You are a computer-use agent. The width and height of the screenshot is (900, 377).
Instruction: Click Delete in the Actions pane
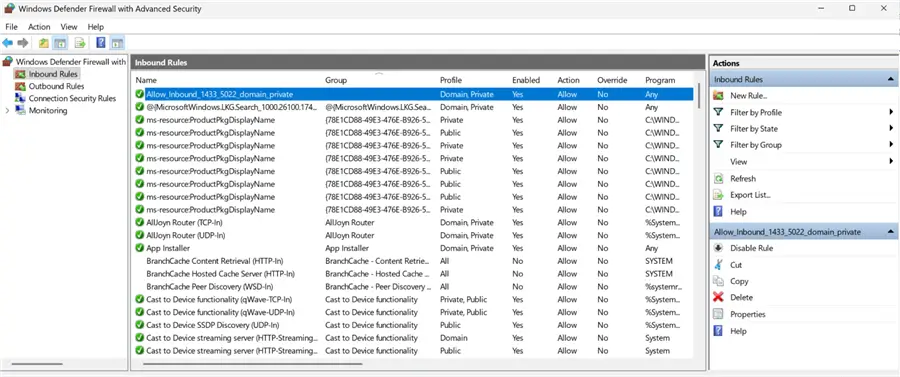[x=741, y=297]
